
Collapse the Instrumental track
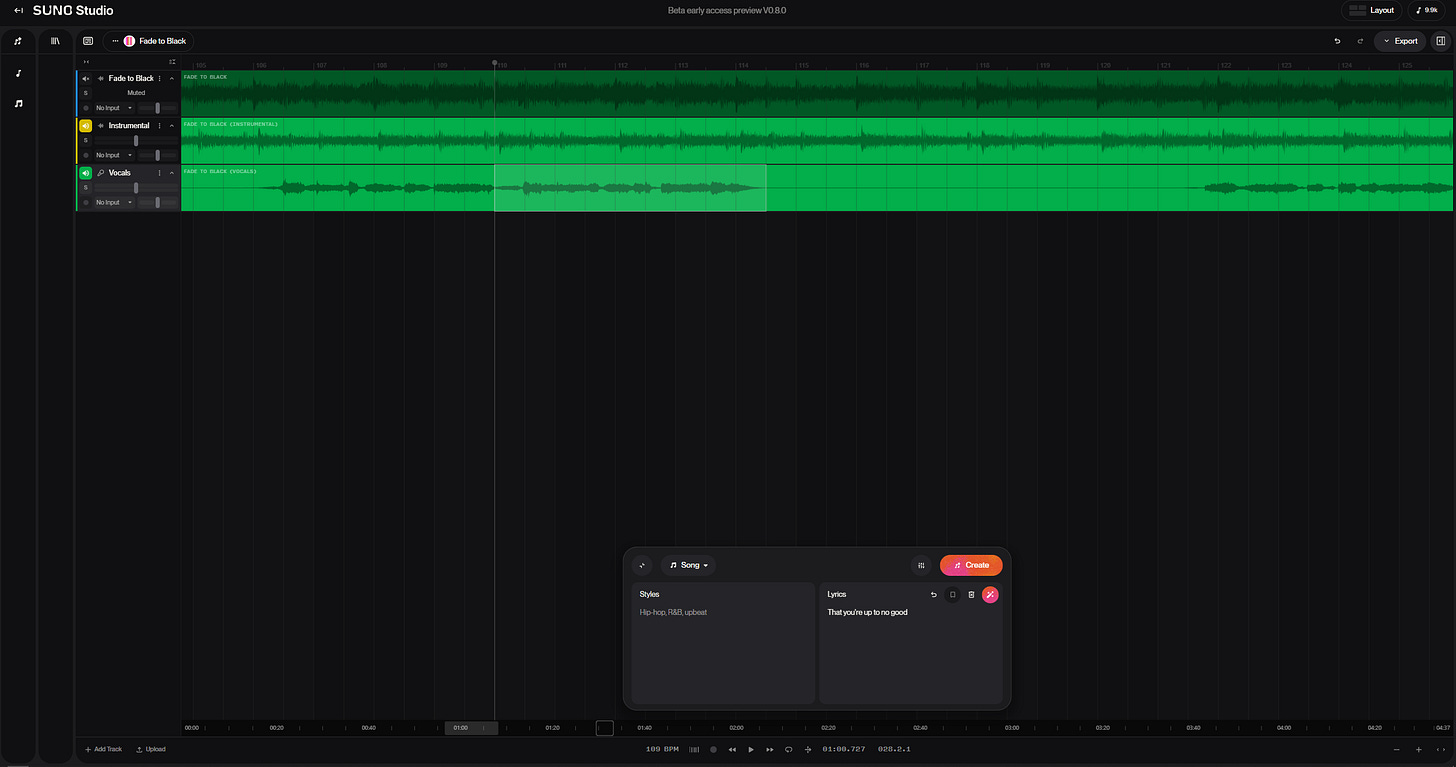point(172,126)
